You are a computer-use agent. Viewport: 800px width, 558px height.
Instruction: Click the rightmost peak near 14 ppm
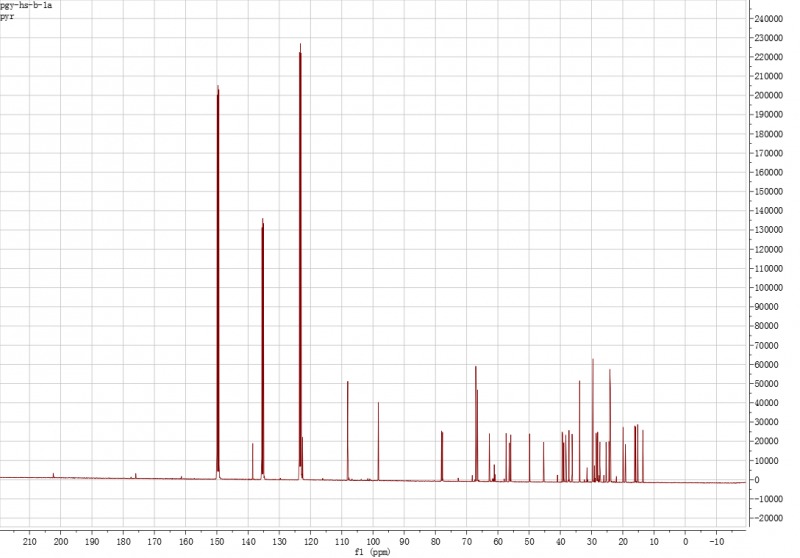coord(643,456)
